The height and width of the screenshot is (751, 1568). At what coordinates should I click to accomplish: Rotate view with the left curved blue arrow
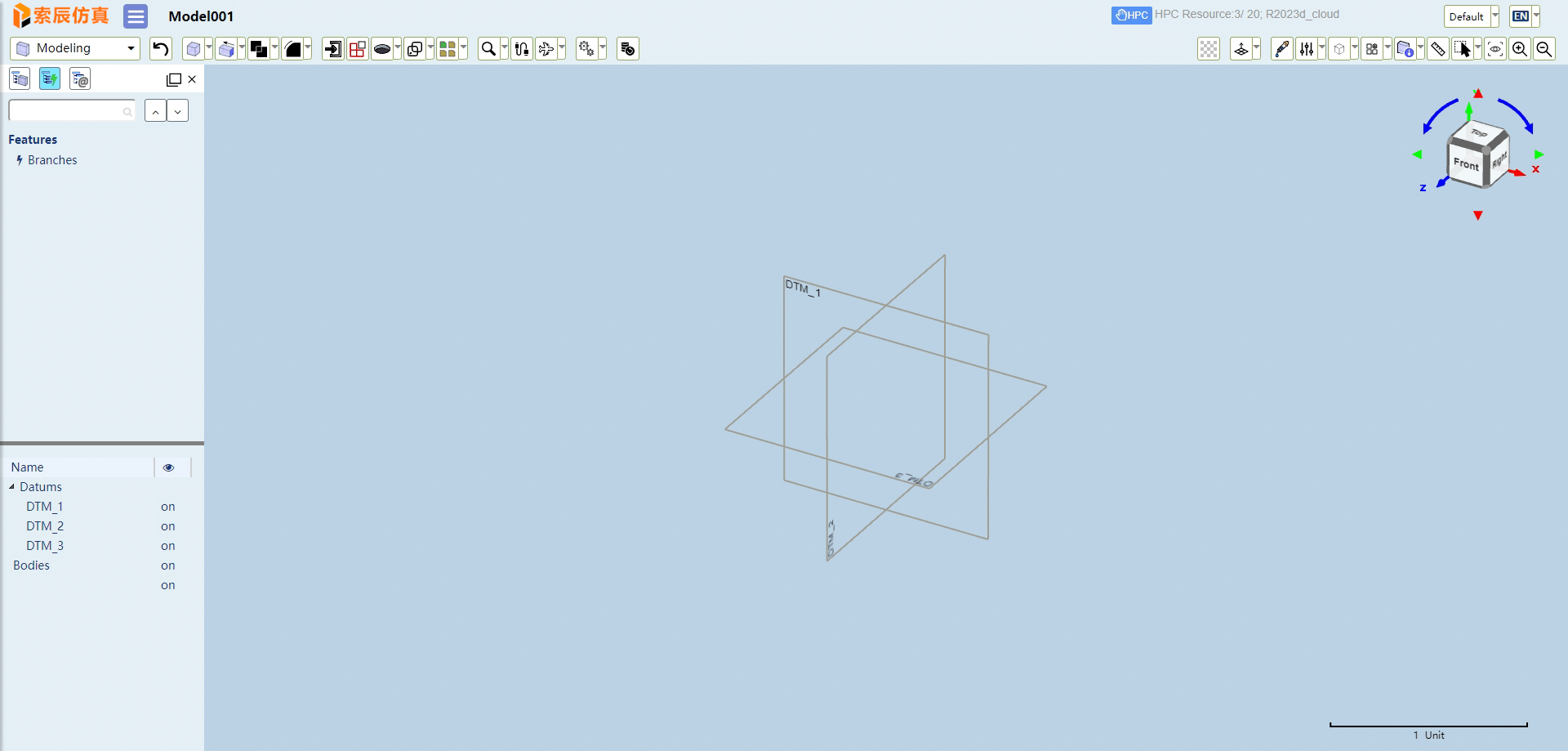coord(1438,116)
